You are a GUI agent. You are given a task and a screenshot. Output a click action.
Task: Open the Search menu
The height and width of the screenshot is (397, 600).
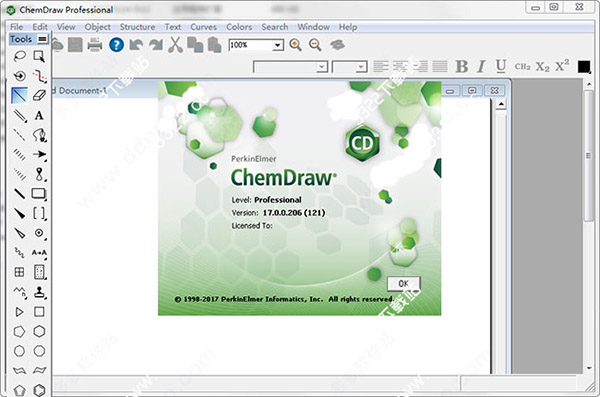pyautogui.click(x=275, y=27)
